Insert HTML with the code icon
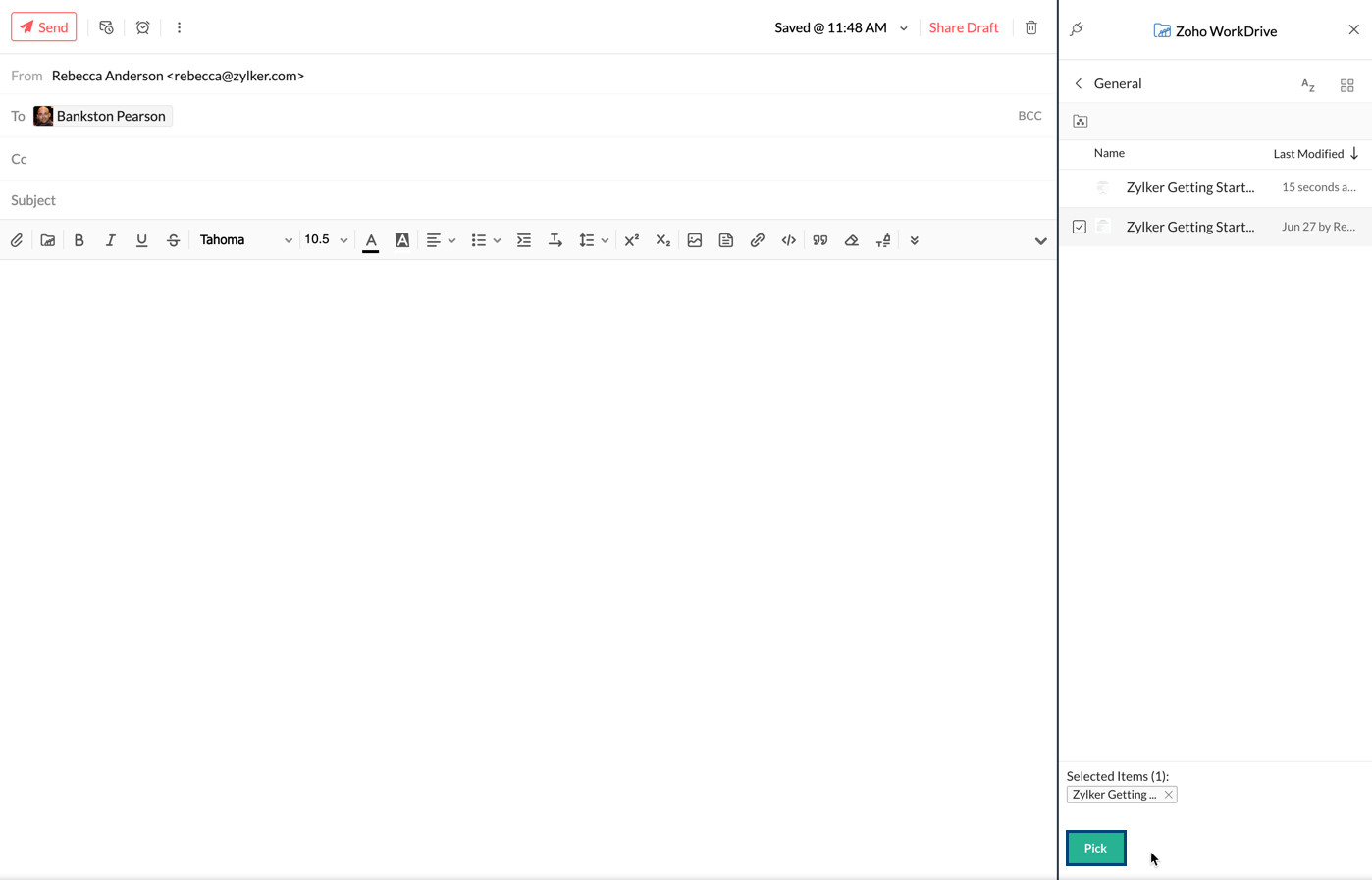1372x880 pixels. point(789,240)
